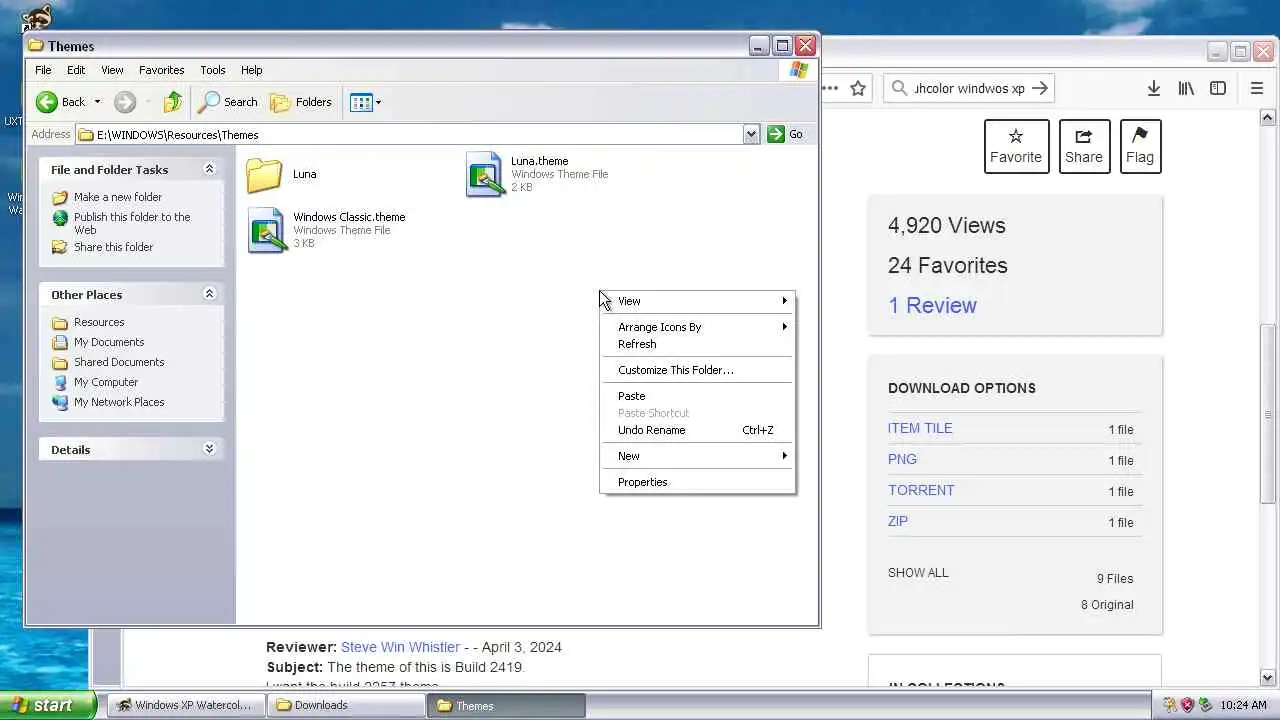Click SHOW ALL download options
1280x720 pixels.
[918, 573]
